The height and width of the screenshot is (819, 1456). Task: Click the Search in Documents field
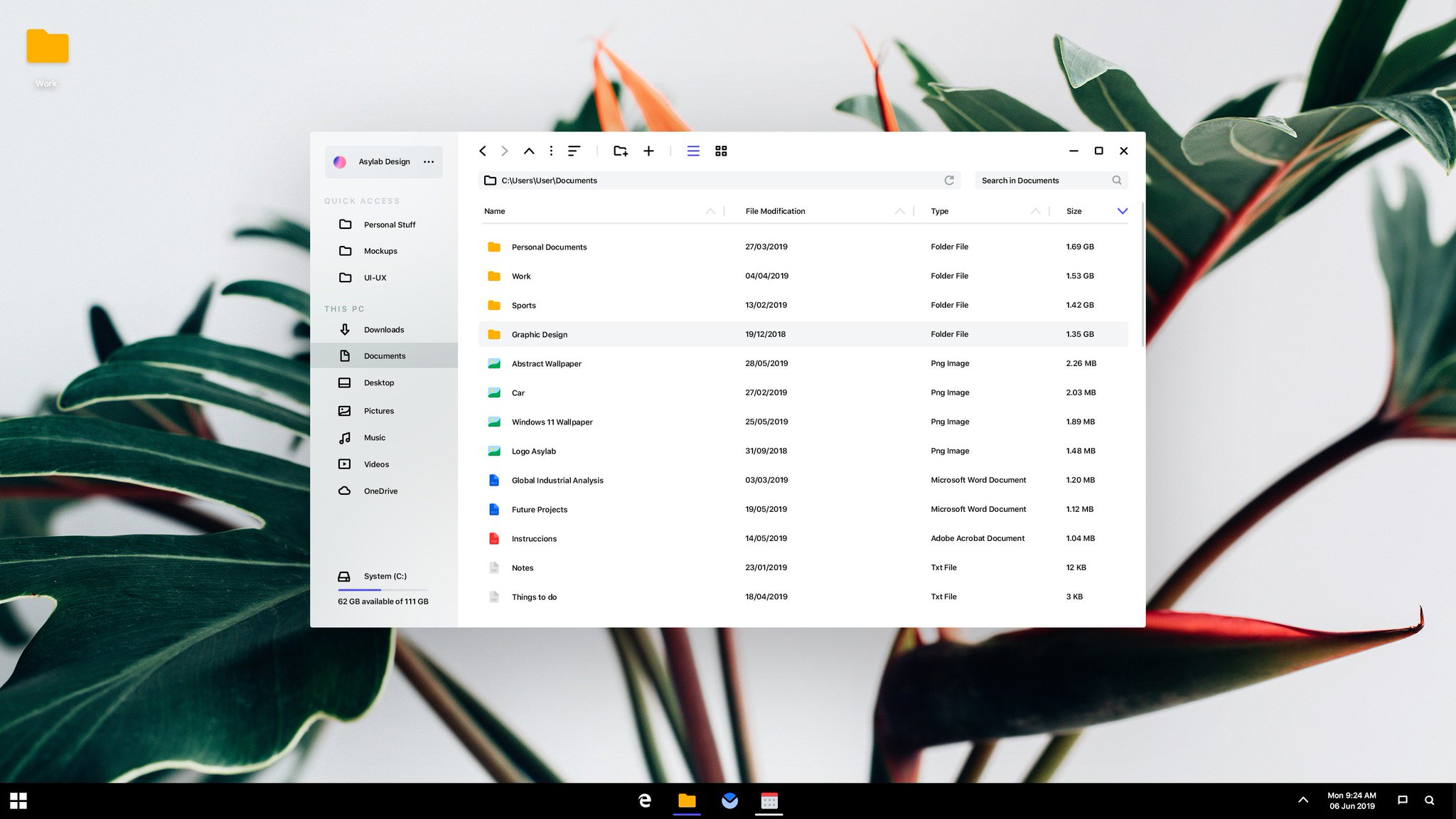coord(1042,181)
